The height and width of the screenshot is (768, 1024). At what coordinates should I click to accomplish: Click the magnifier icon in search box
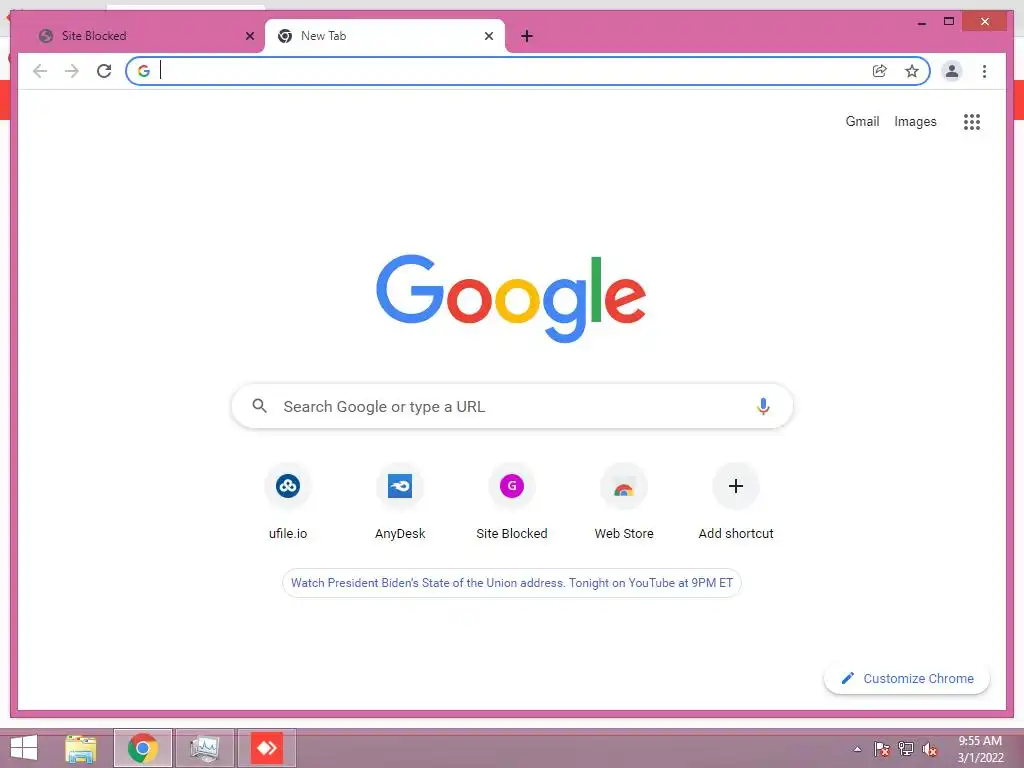click(259, 406)
